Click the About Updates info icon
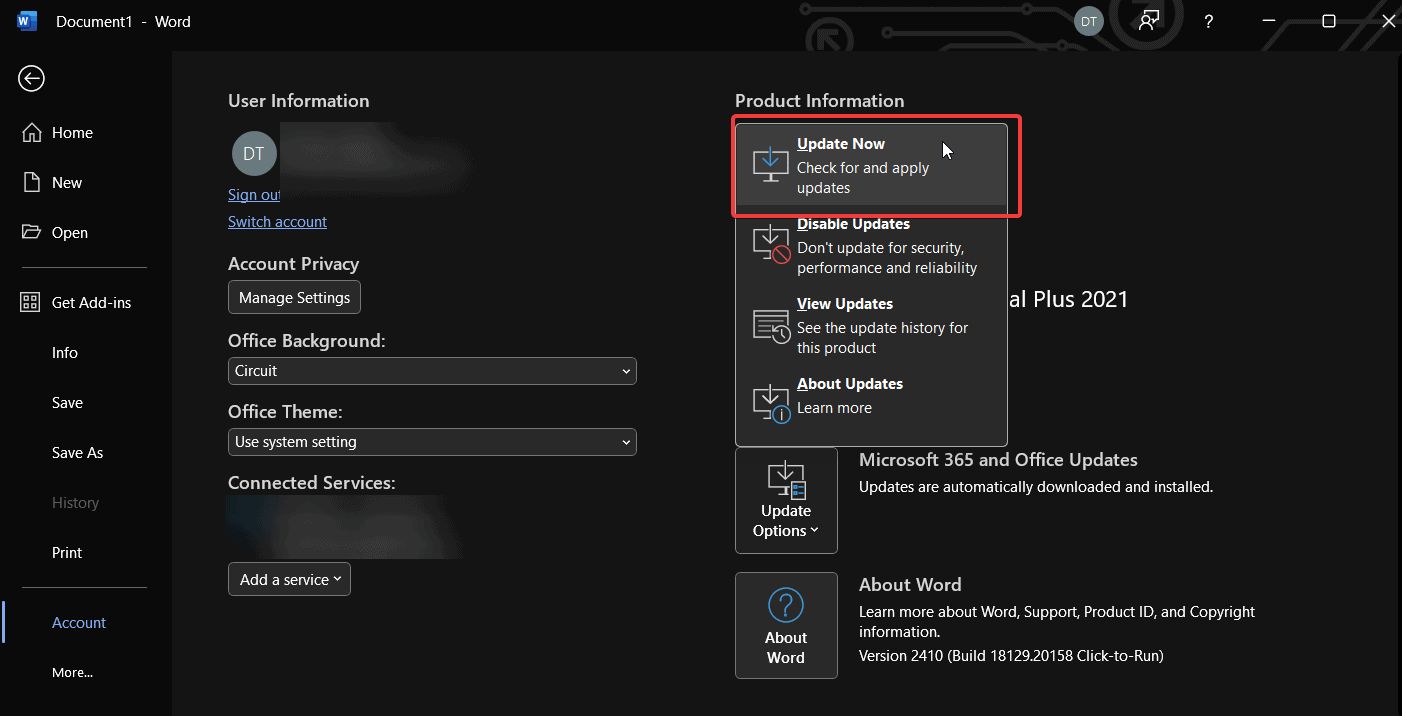The height and width of the screenshot is (716, 1402). point(771,403)
